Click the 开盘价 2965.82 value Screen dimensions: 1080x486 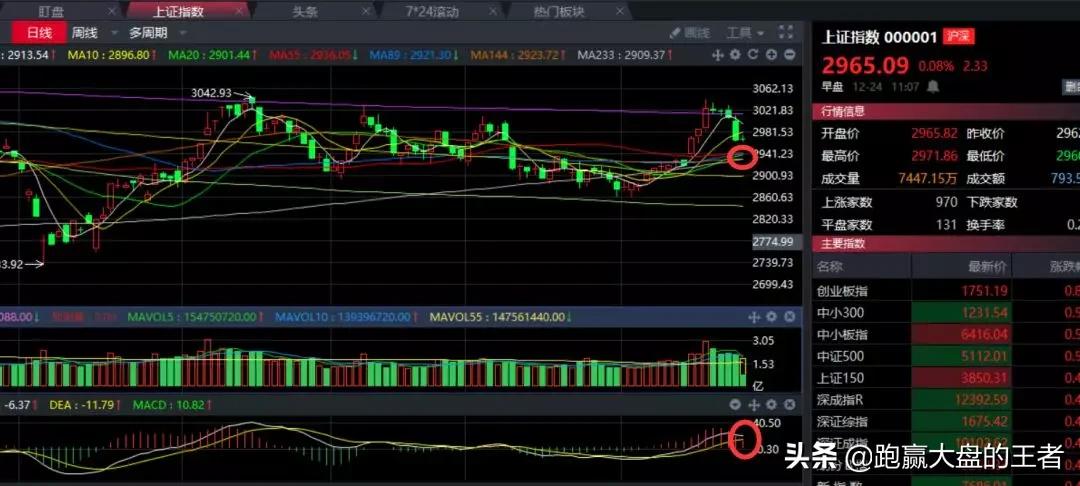934,134
